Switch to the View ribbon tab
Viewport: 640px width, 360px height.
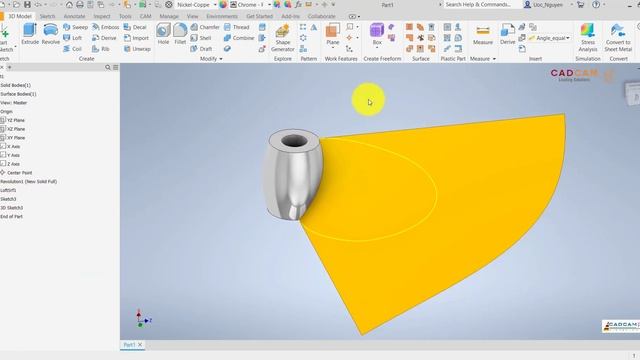(192, 16)
